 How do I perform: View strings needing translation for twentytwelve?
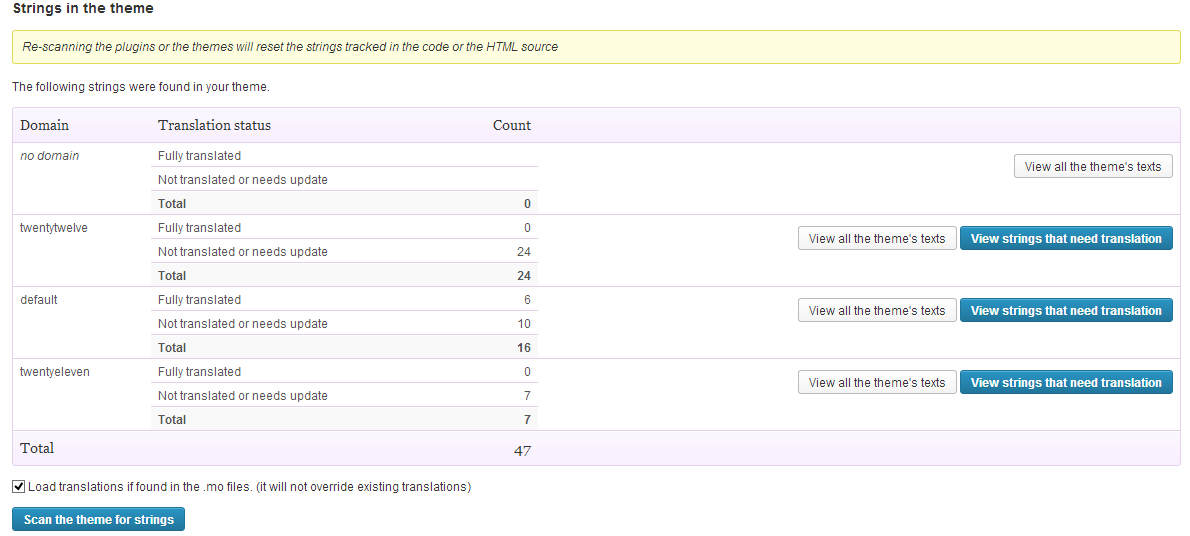pos(1066,239)
